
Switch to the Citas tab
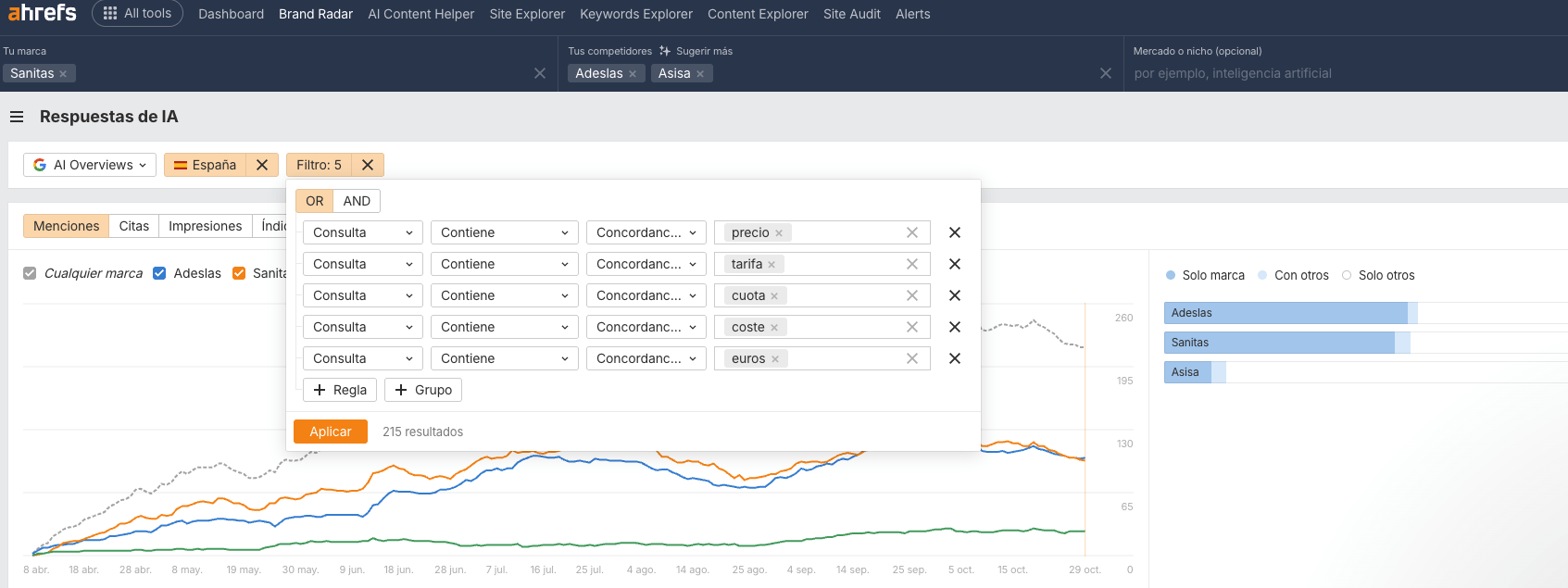coord(133,226)
